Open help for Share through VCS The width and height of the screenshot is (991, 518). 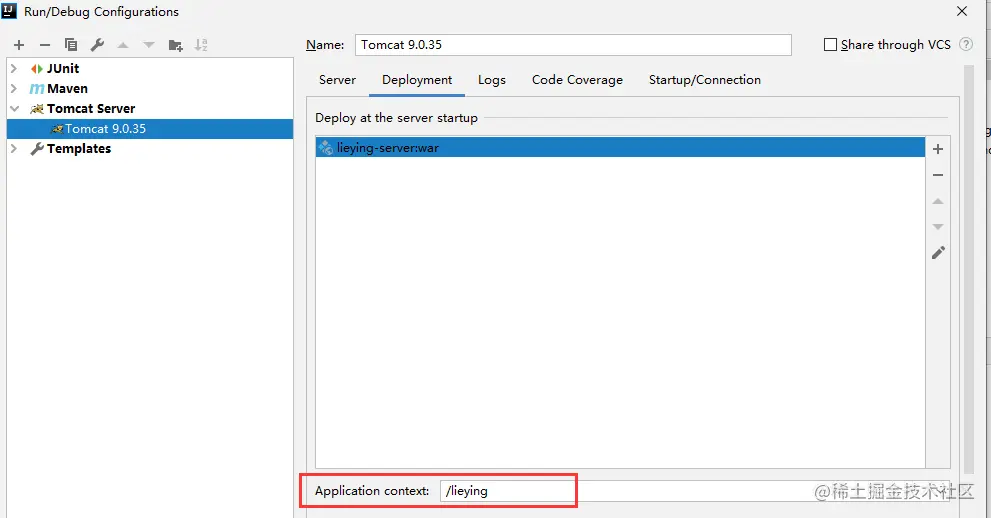[x=966, y=44]
